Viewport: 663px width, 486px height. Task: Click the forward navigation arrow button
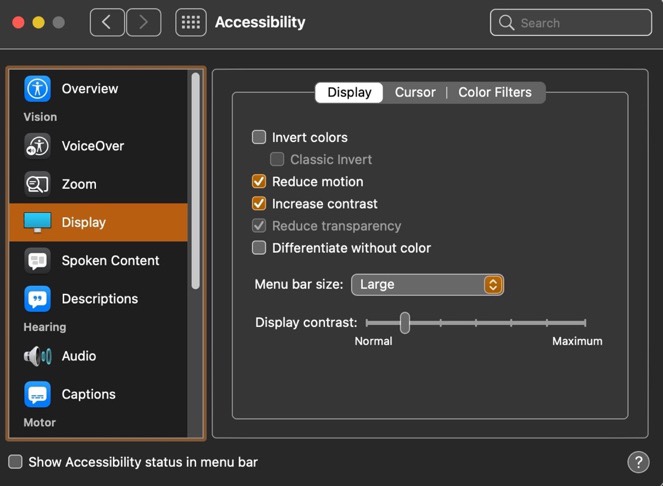pos(143,22)
